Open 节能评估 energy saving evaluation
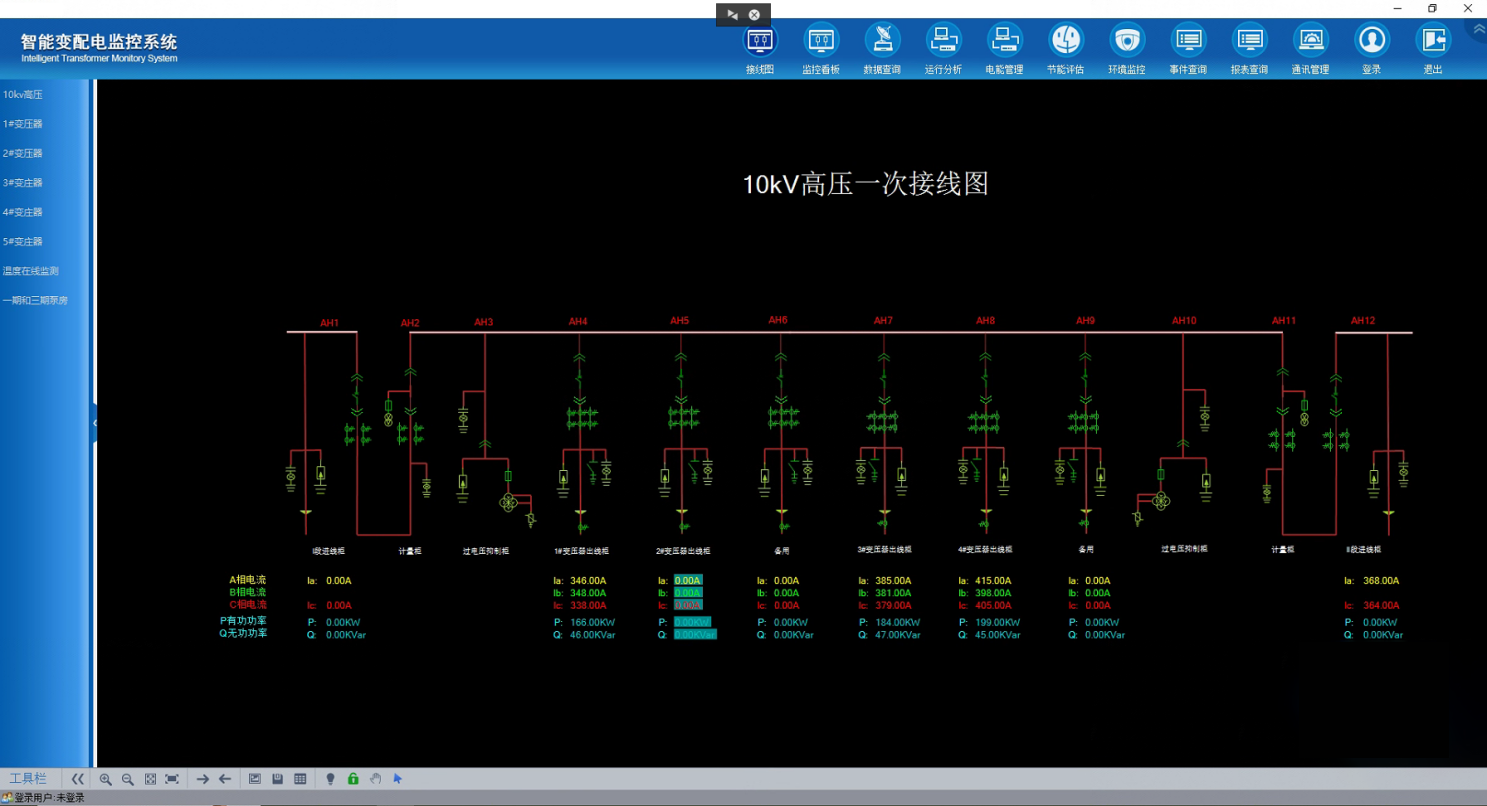The width and height of the screenshot is (1487, 806). click(x=1065, y=49)
